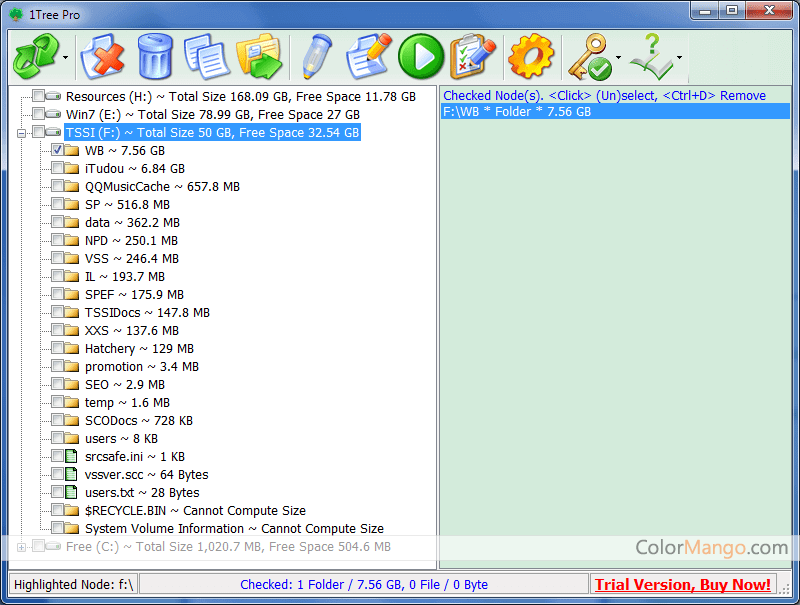Expand the Free (C:) drive node
The height and width of the screenshot is (605, 800).
click(22, 547)
